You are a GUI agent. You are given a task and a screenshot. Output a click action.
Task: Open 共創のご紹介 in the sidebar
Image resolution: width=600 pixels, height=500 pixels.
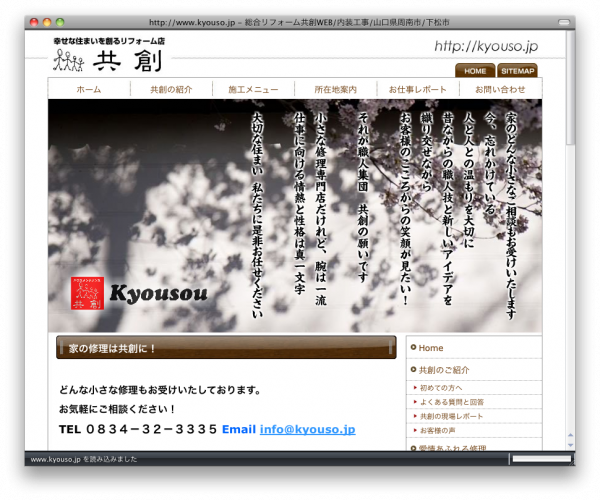(x=474, y=370)
